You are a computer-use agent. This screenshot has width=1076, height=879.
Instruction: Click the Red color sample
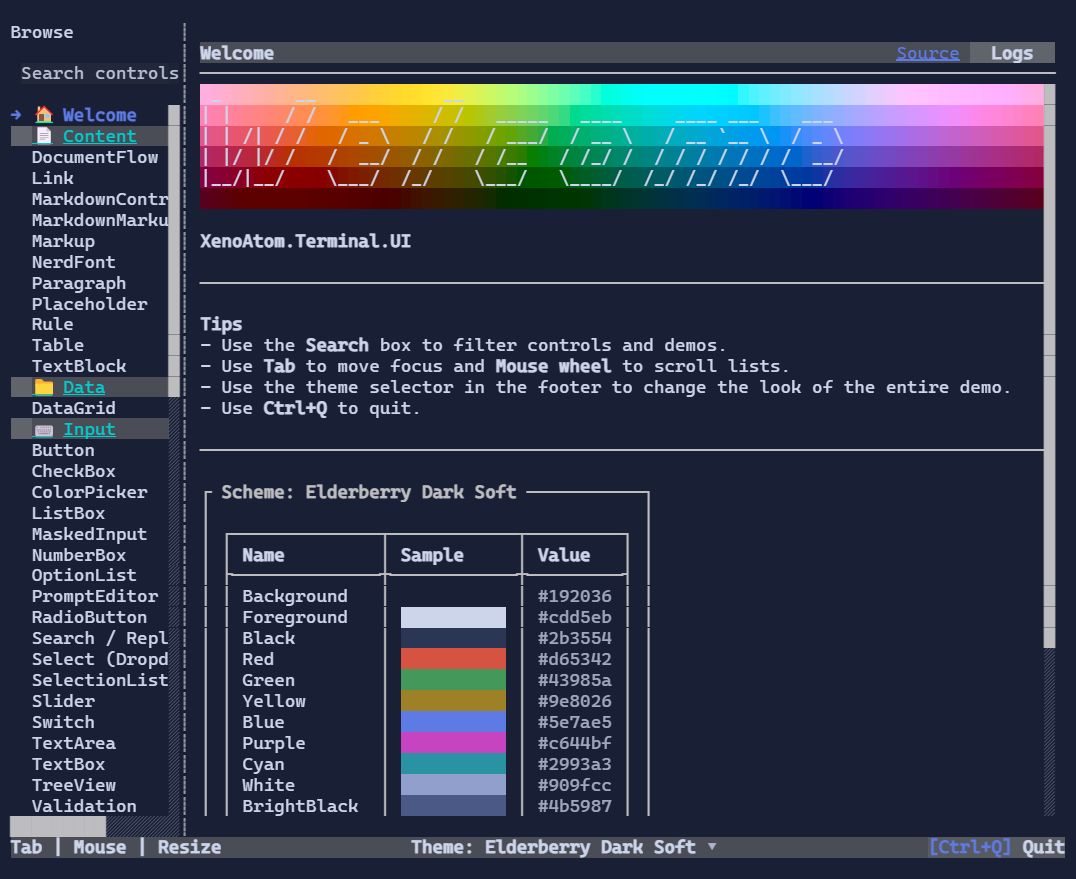tap(453, 659)
